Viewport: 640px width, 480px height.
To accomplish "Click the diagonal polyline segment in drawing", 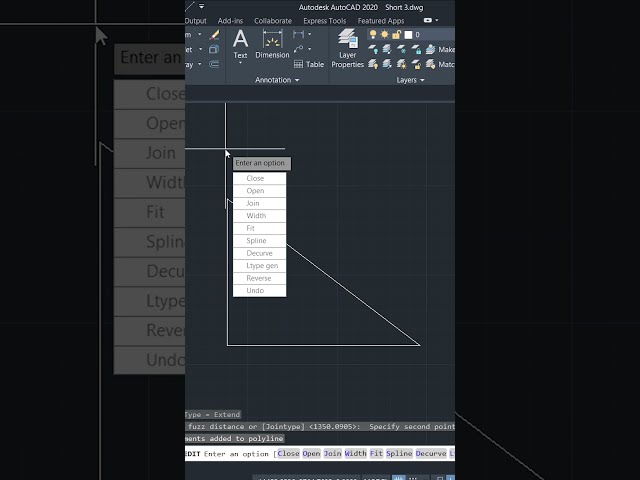I will point(353,295).
